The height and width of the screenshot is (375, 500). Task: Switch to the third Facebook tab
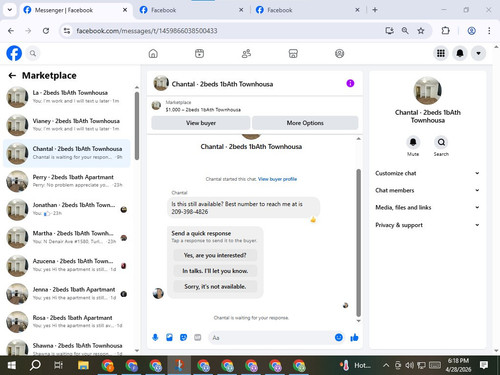pos(307,10)
